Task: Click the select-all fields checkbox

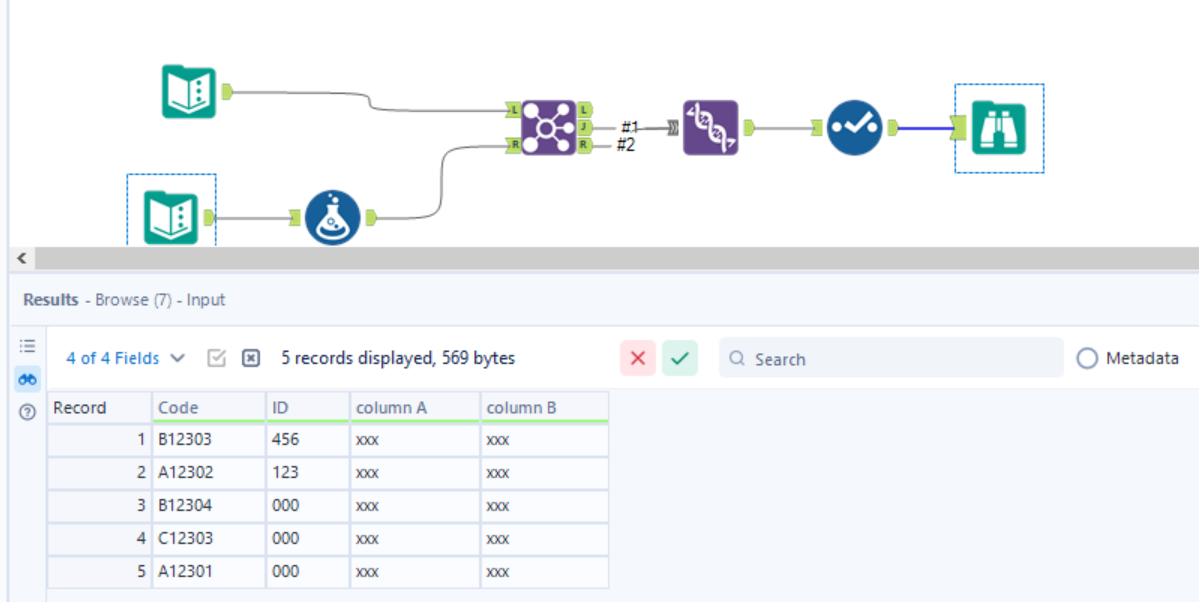Action: 215,357
